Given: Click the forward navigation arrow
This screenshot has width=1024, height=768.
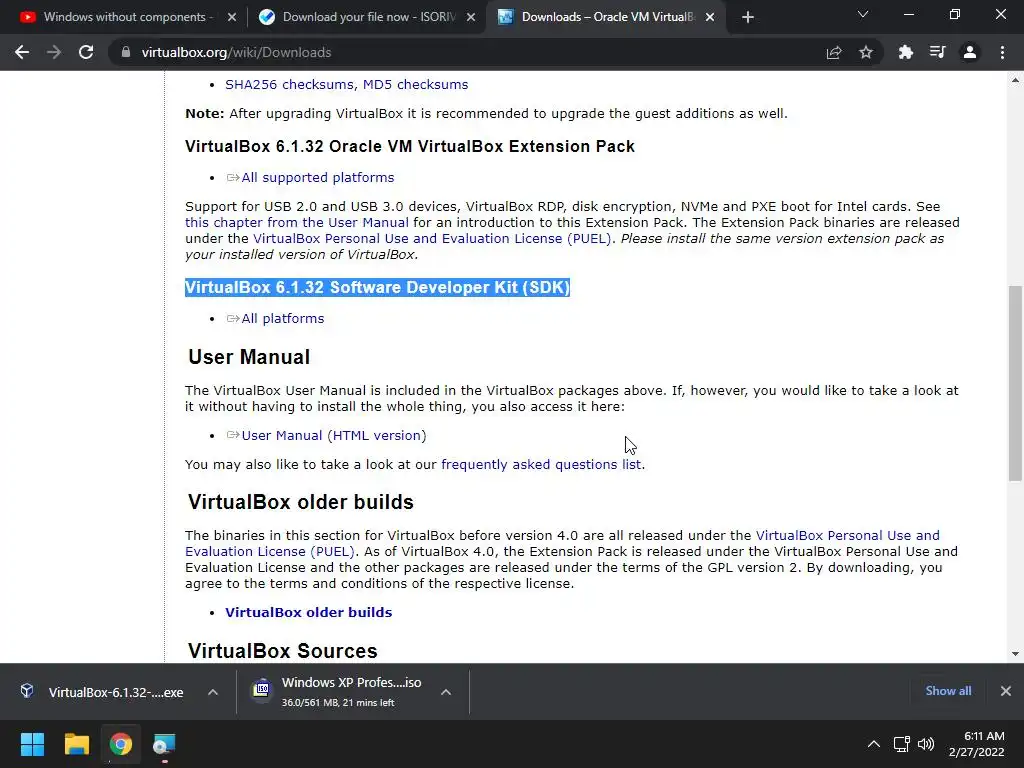Looking at the screenshot, I should pos(54,52).
